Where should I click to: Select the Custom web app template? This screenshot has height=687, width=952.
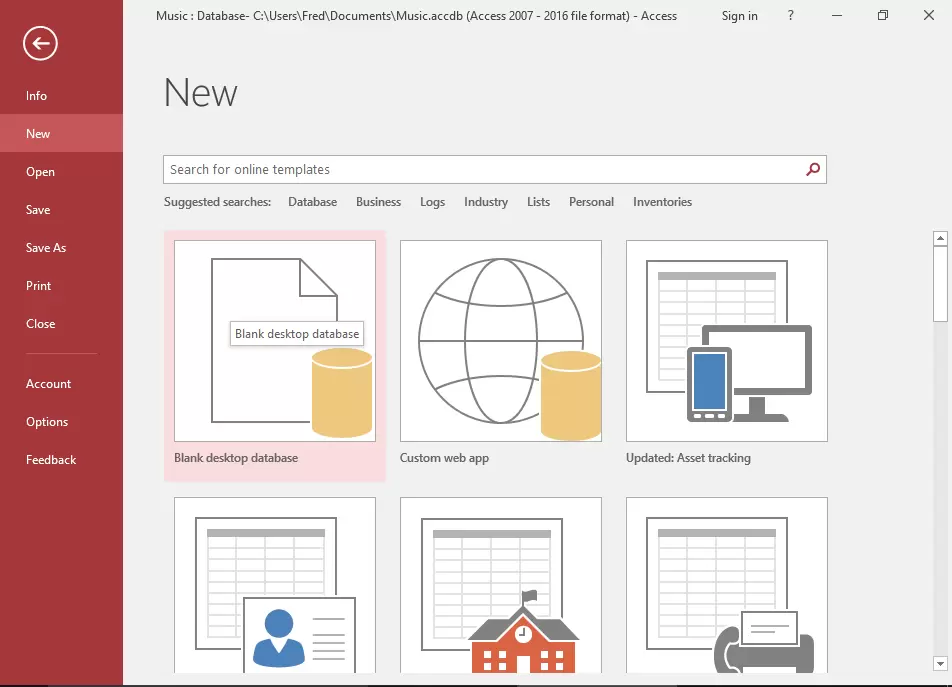coord(500,341)
